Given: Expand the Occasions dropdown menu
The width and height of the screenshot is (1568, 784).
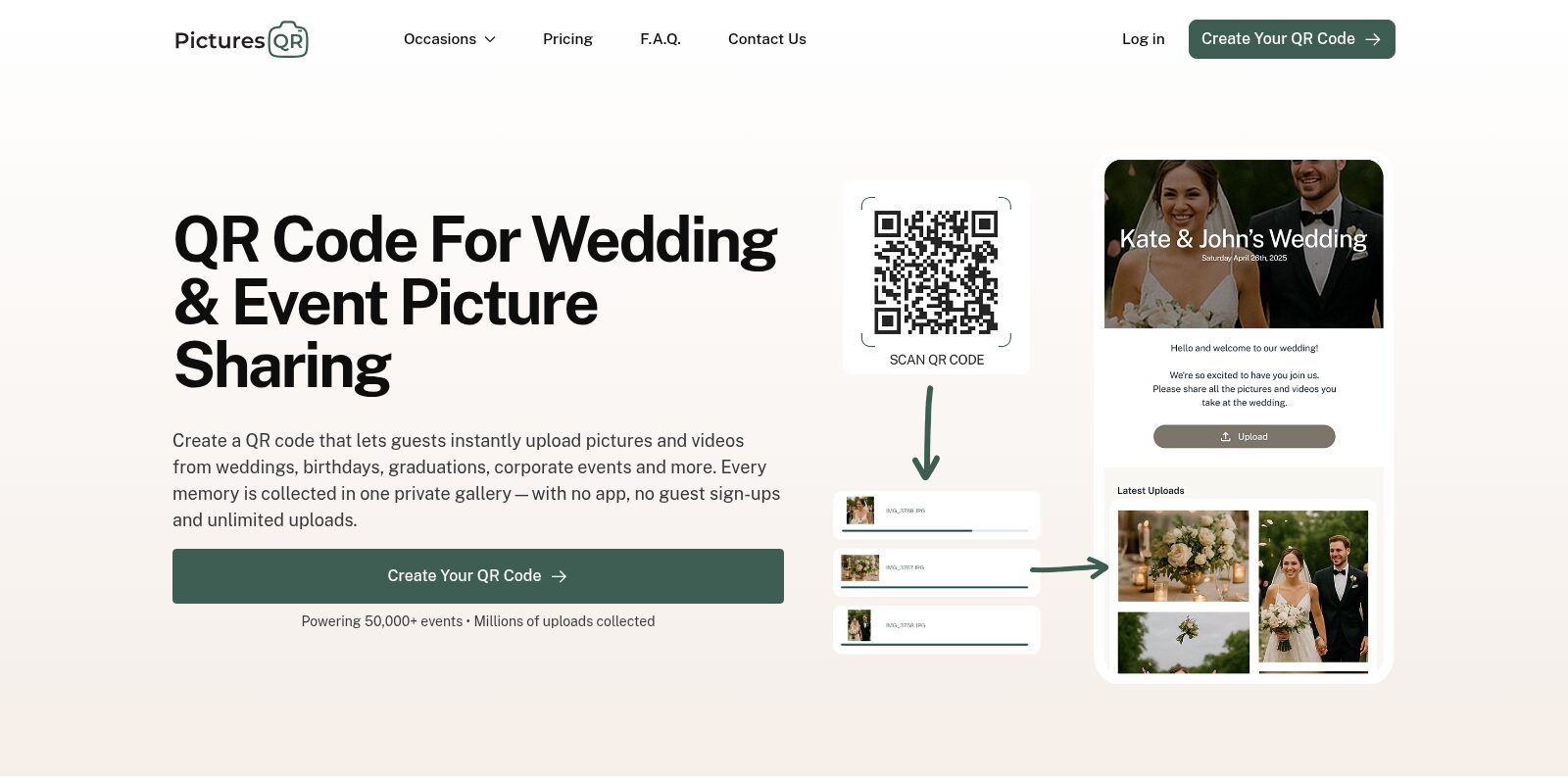Looking at the screenshot, I should tap(450, 39).
